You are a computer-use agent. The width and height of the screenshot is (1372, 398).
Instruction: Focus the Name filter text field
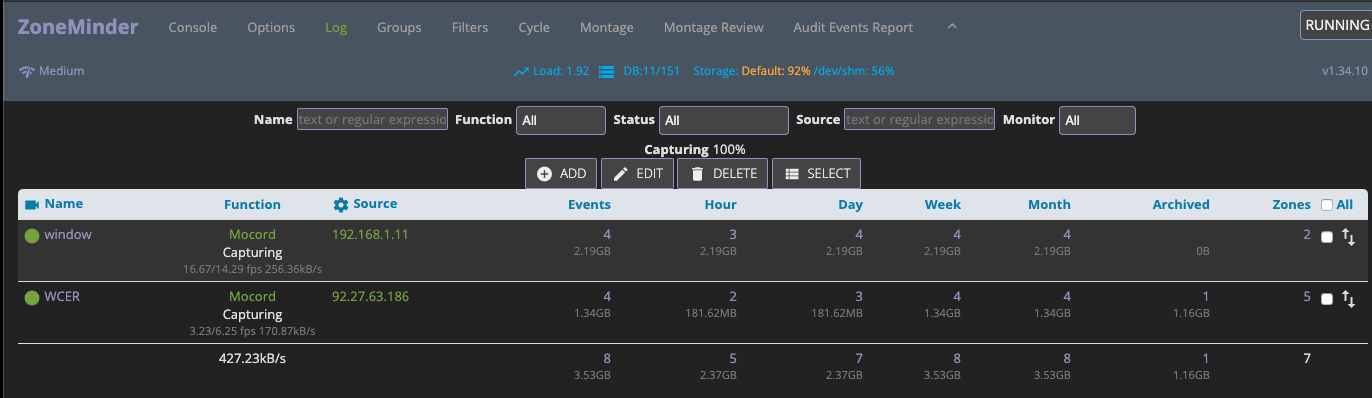[x=372, y=119]
